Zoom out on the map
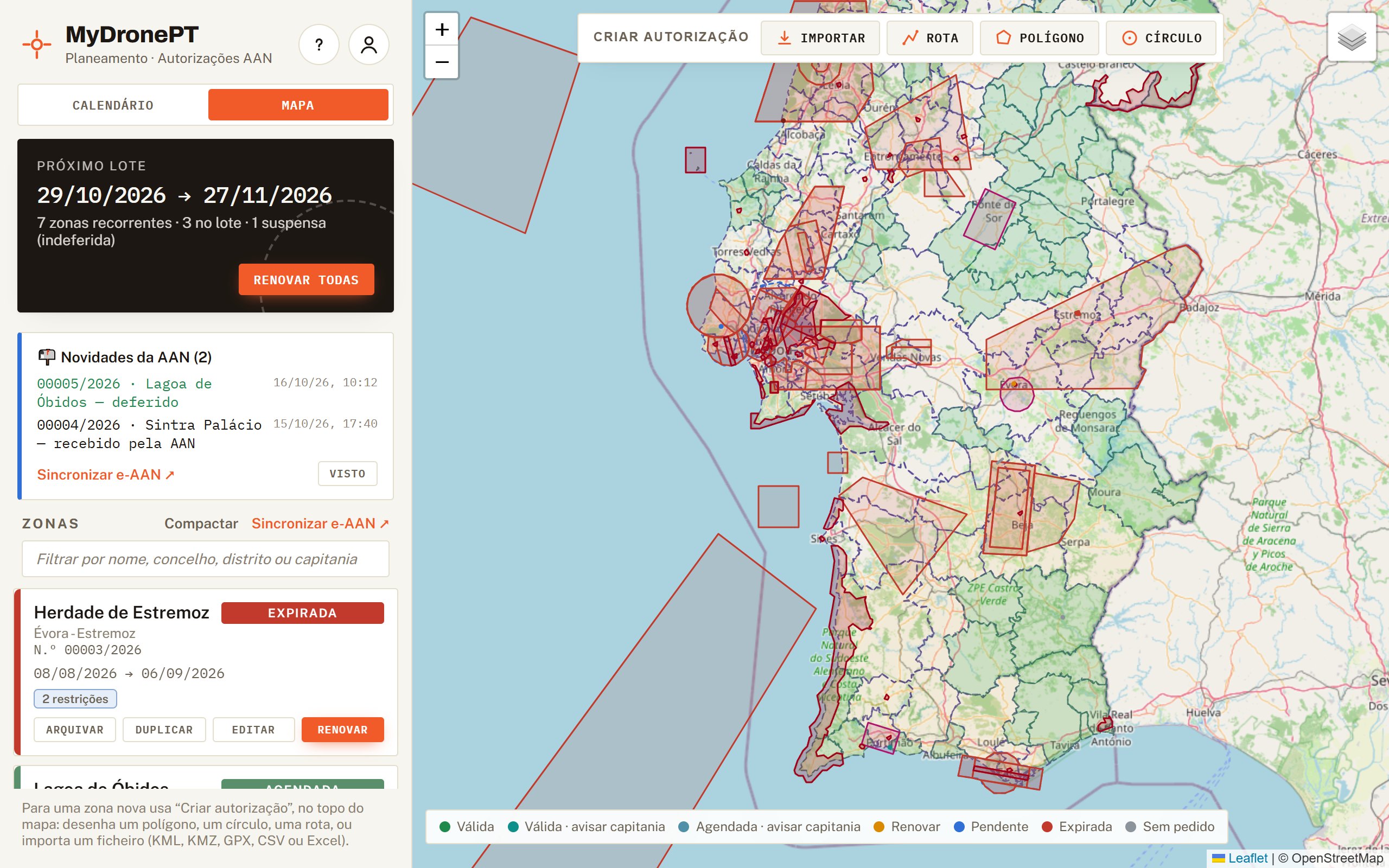 pos(441,61)
